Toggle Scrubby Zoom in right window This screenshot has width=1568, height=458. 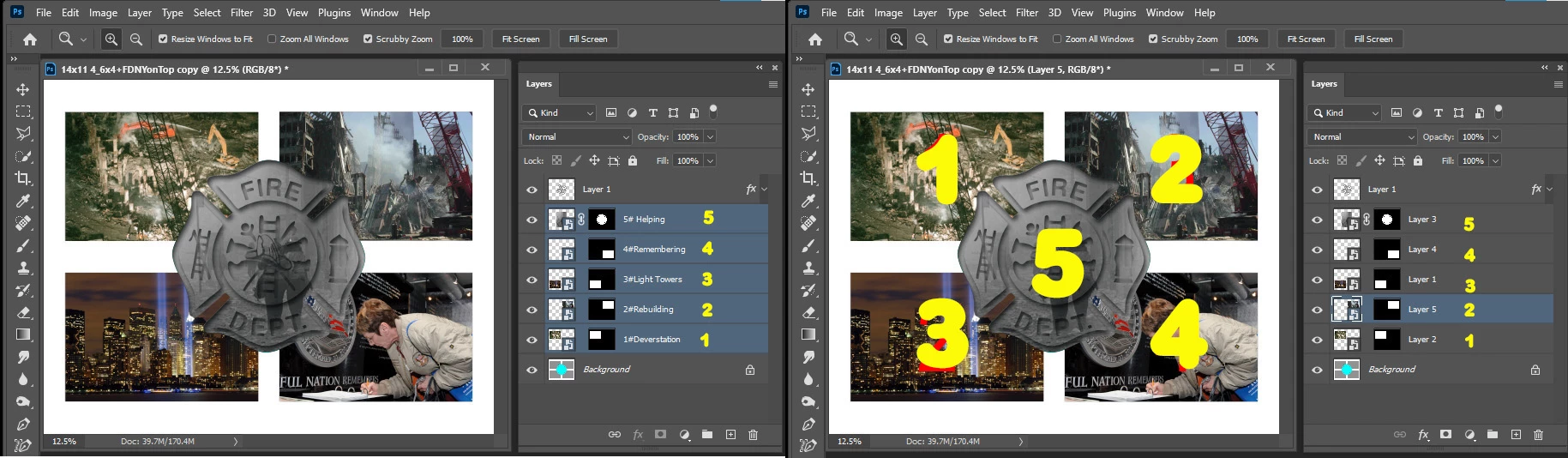point(1183,39)
